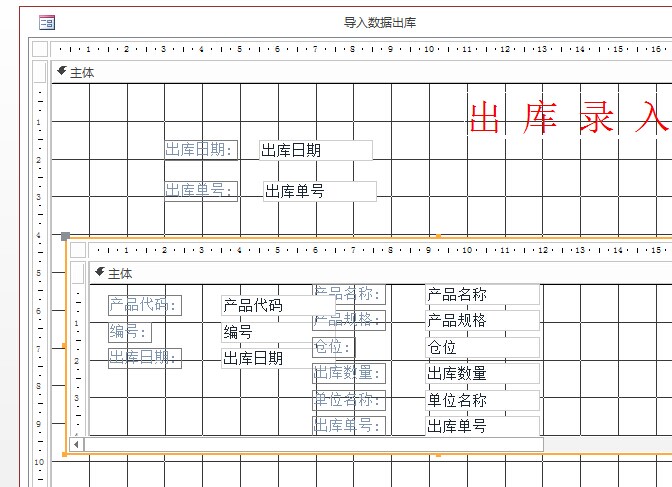Image resolution: width=672 pixels, height=487 pixels.
Task: Click the main form selector box
Action: point(39,48)
